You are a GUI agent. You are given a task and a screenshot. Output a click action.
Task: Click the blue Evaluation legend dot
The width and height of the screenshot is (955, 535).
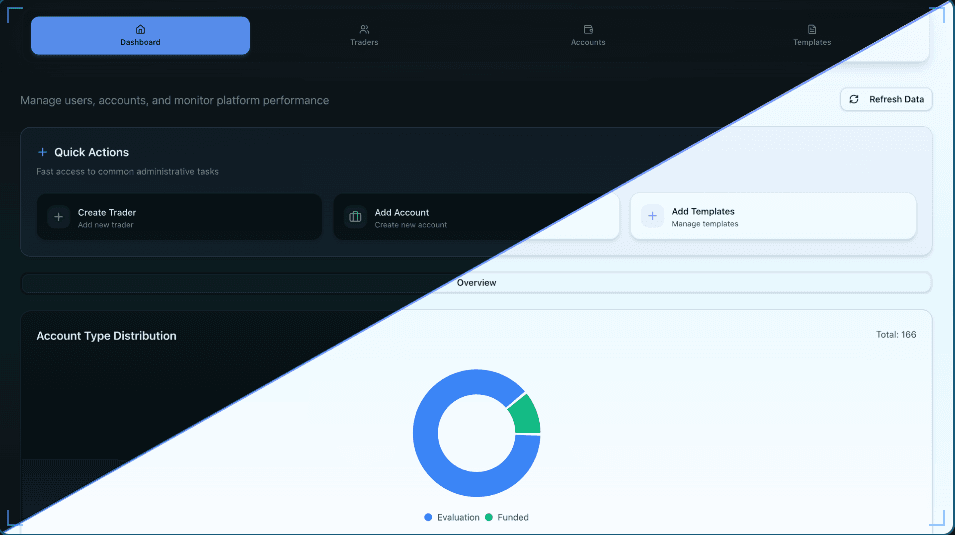[x=429, y=517]
